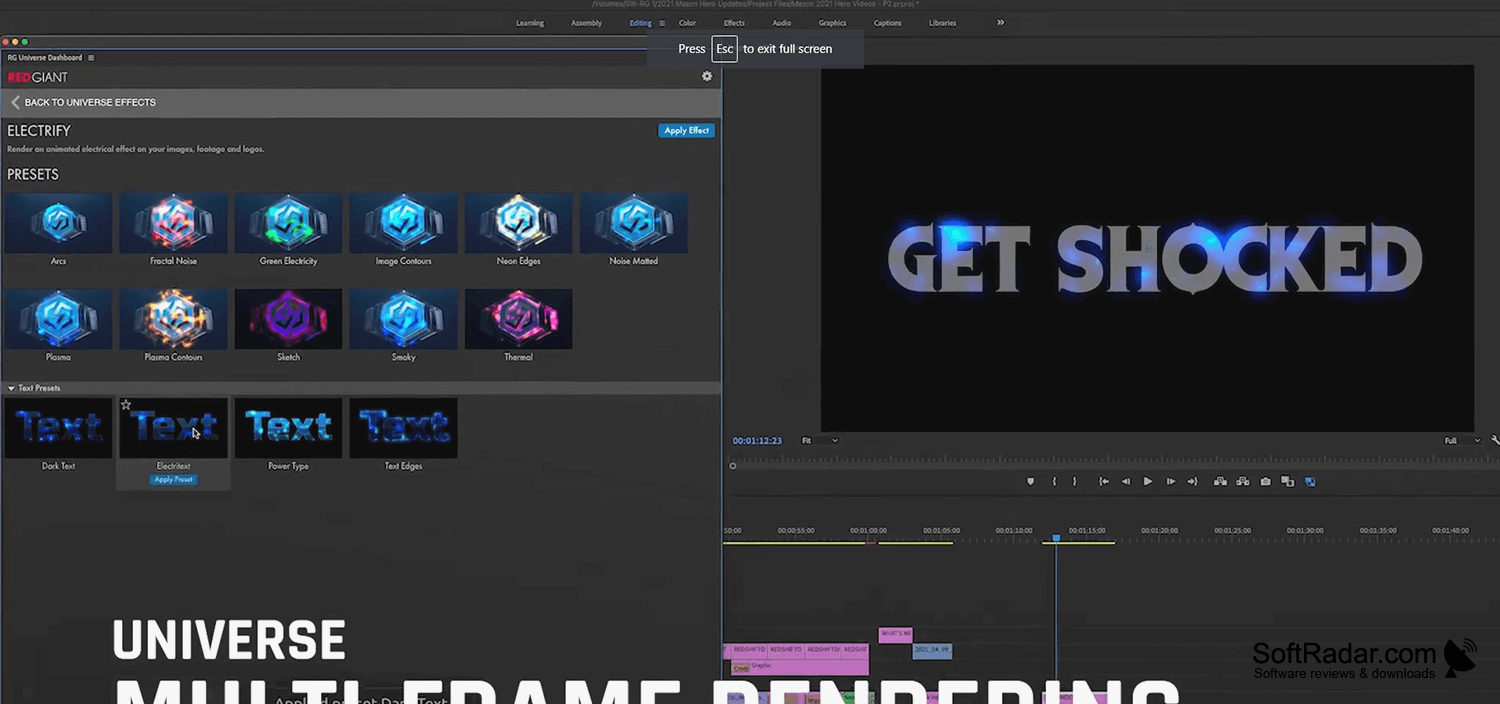
Task: Click the Extract button
Action: tap(1243, 481)
